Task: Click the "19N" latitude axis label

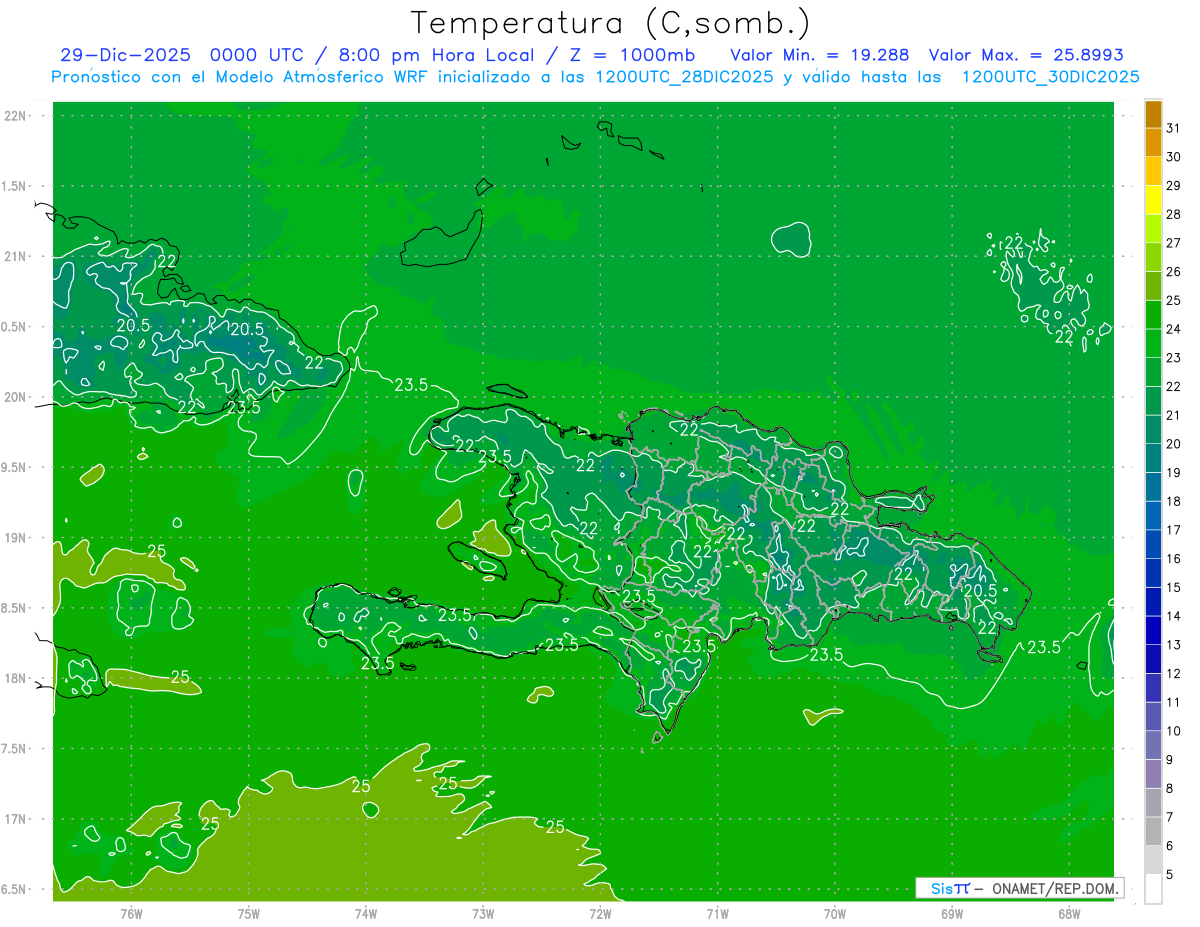Action: point(16,537)
